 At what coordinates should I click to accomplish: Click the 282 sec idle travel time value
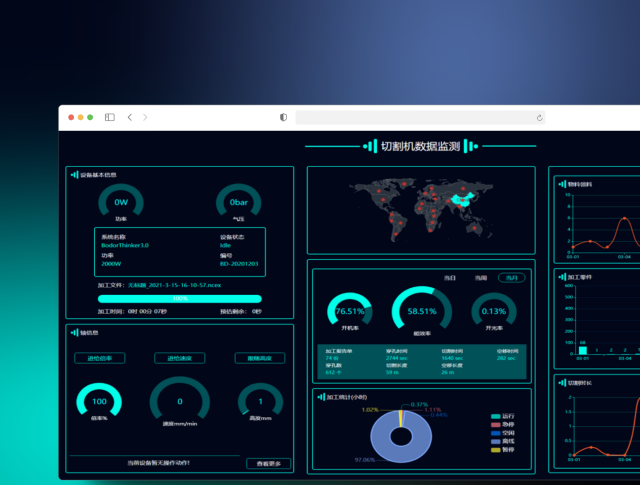tap(506, 358)
